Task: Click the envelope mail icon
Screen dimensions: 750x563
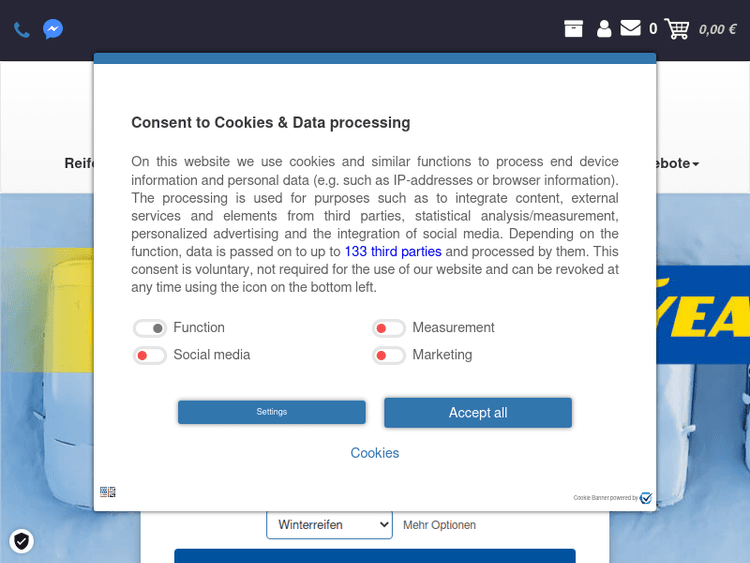Action: click(x=630, y=28)
